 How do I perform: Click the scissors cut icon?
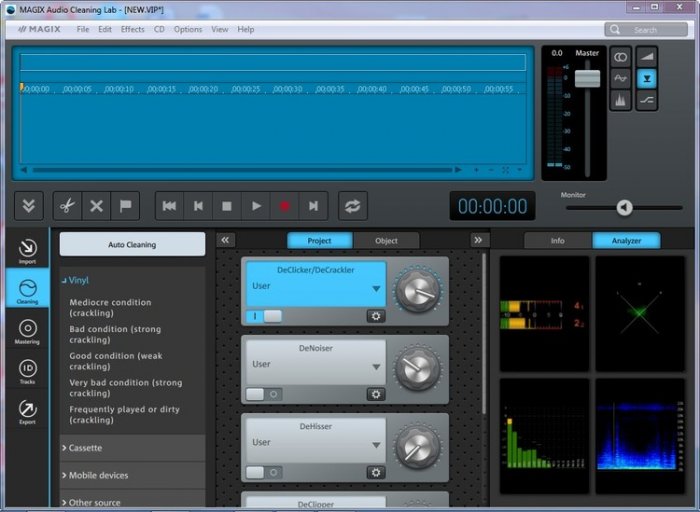pyautogui.click(x=67, y=206)
